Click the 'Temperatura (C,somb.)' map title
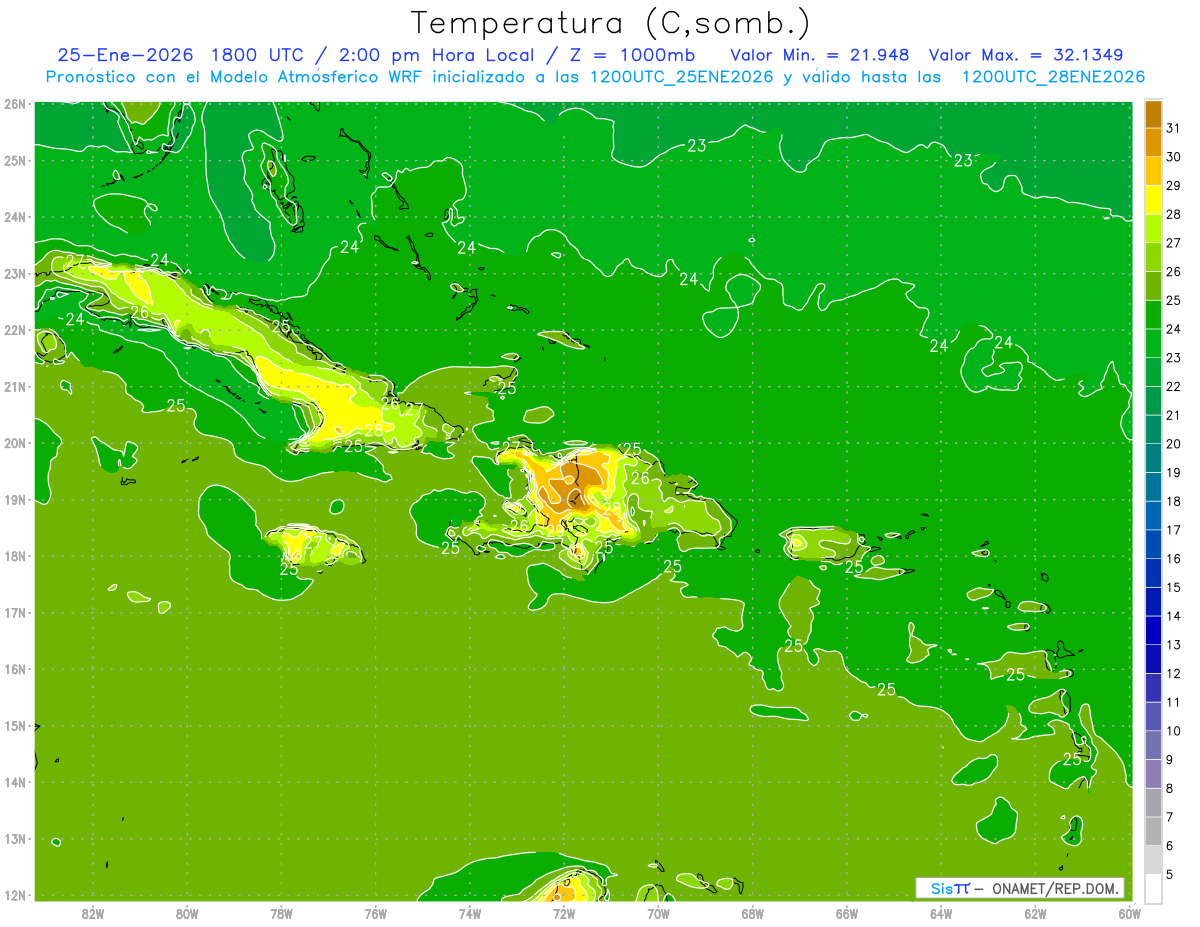1200x927 pixels. coord(611,23)
